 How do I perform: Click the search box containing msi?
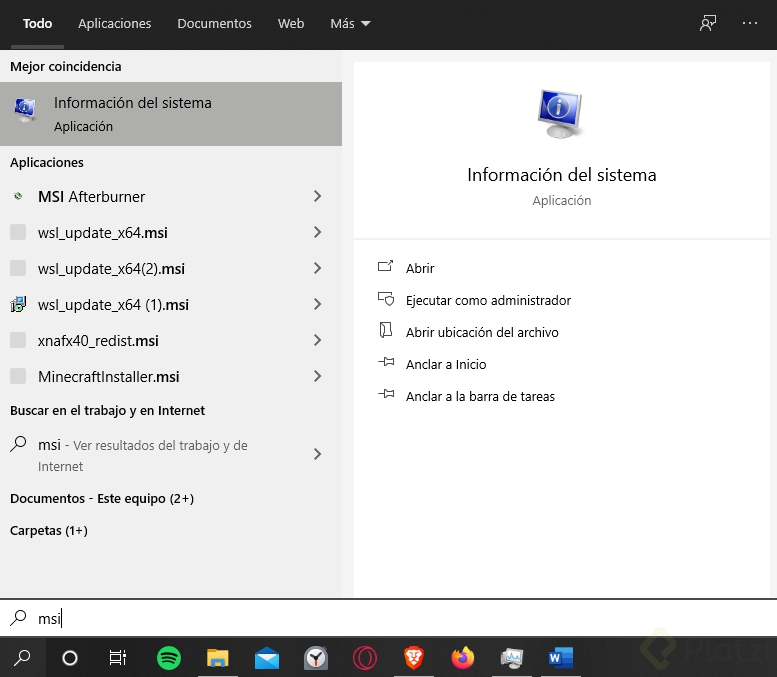(388, 618)
